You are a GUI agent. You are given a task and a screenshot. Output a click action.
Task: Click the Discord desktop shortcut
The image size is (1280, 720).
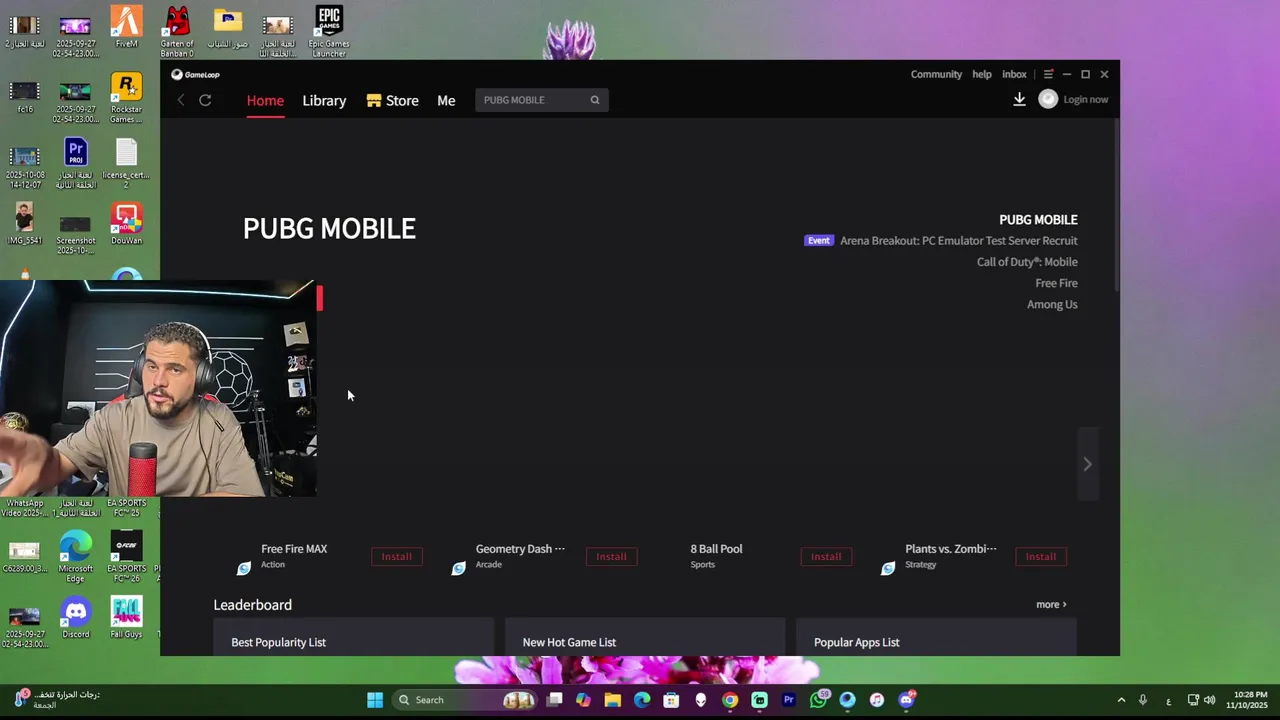pos(76,617)
